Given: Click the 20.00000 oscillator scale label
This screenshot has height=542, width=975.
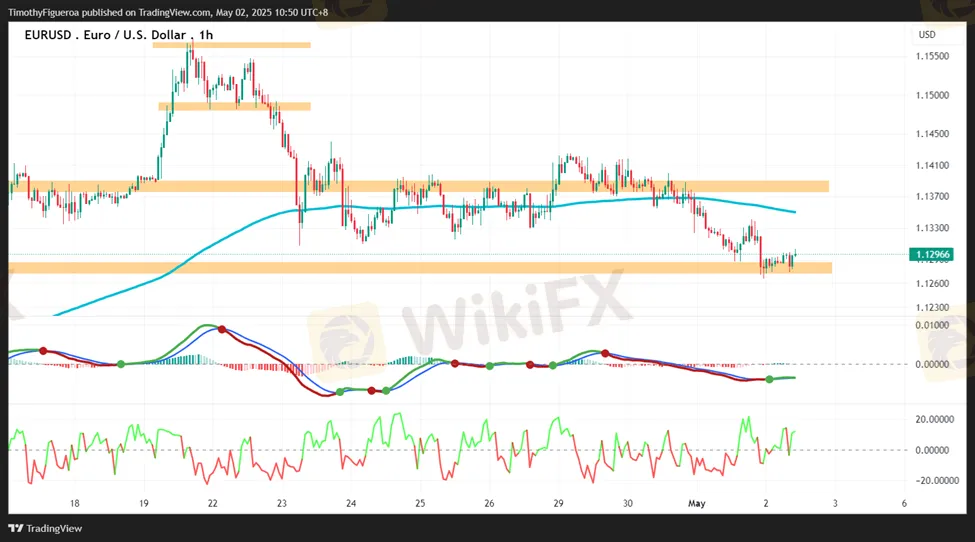Looking at the screenshot, I should tap(935, 420).
